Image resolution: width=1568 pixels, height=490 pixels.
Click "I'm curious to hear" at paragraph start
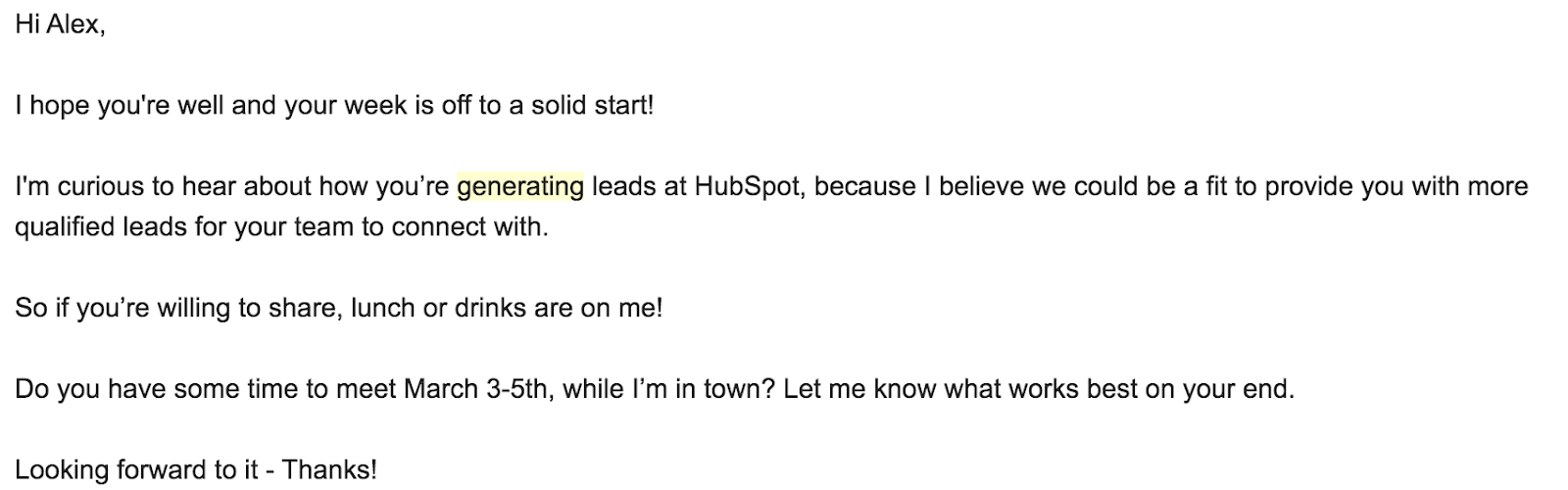[125, 186]
